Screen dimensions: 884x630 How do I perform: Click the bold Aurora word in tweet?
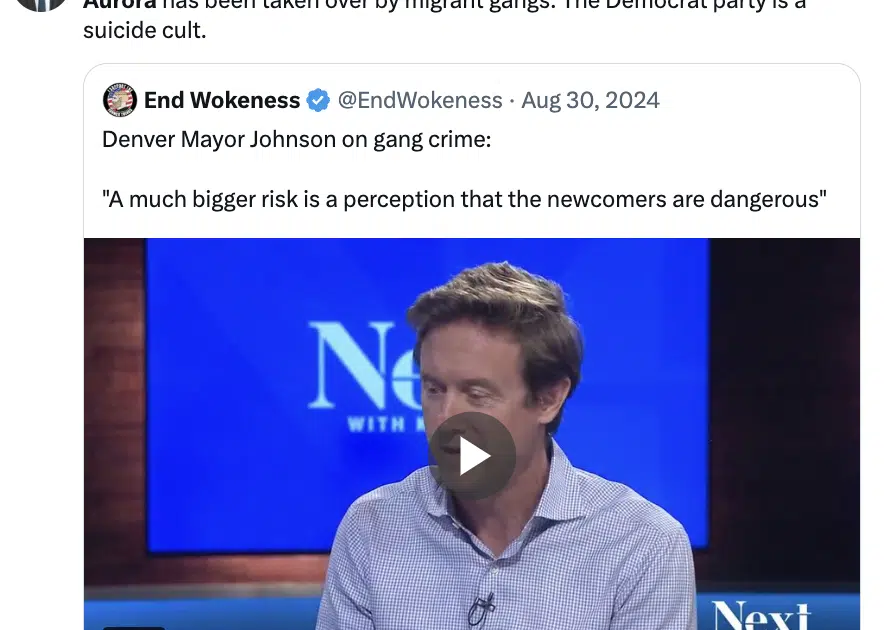120,5
